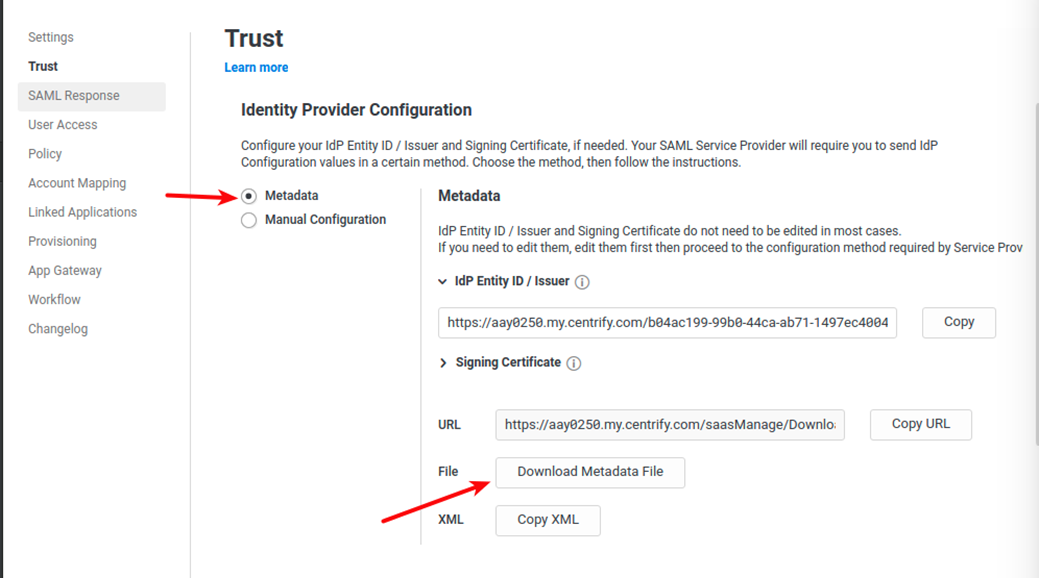Click the Signing Certificate info icon
This screenshot has width=1039, height=578.
click(x=573, y=363)
